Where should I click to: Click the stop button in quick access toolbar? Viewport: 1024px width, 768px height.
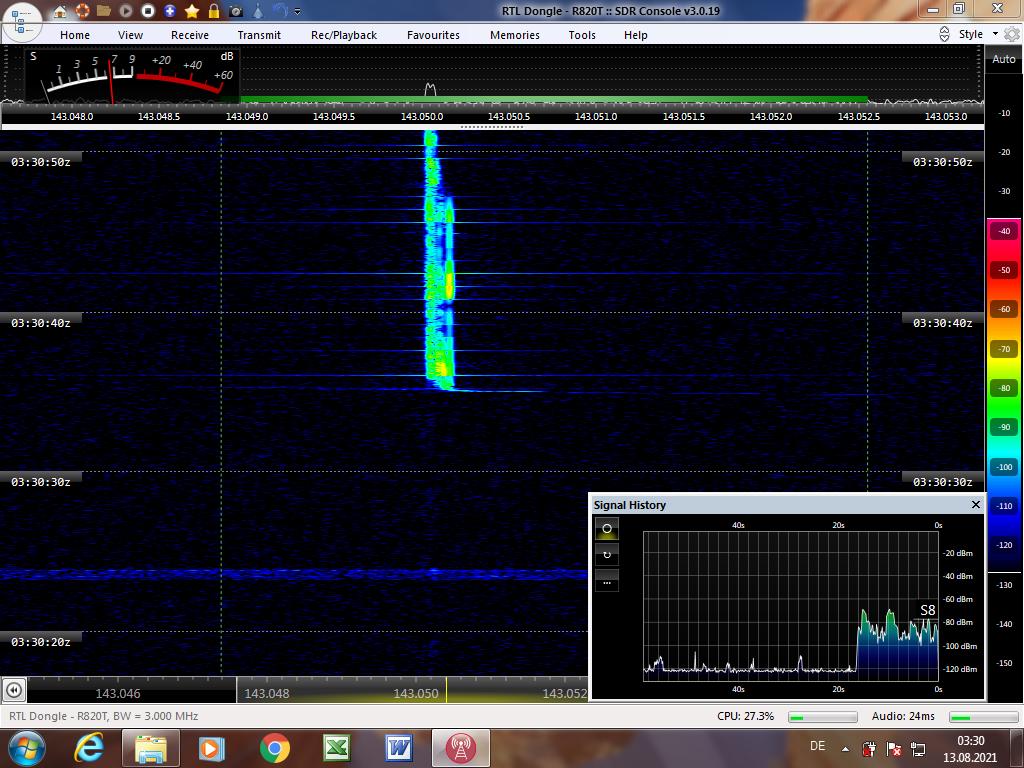pyautogui.click(x=148, y=11)
